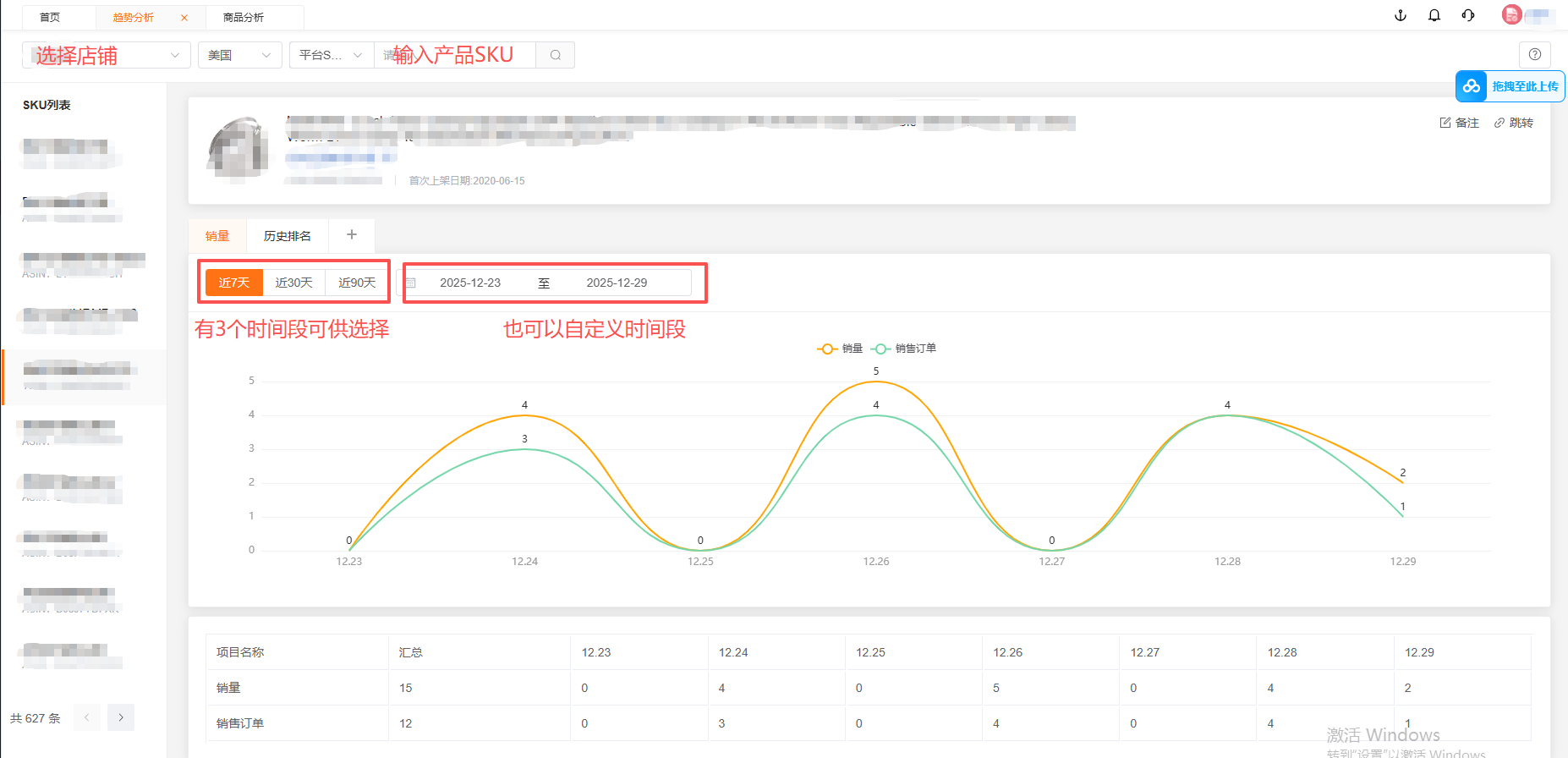Select the 近90天 time range
1568x758 pixels.
tap(357, 283)
